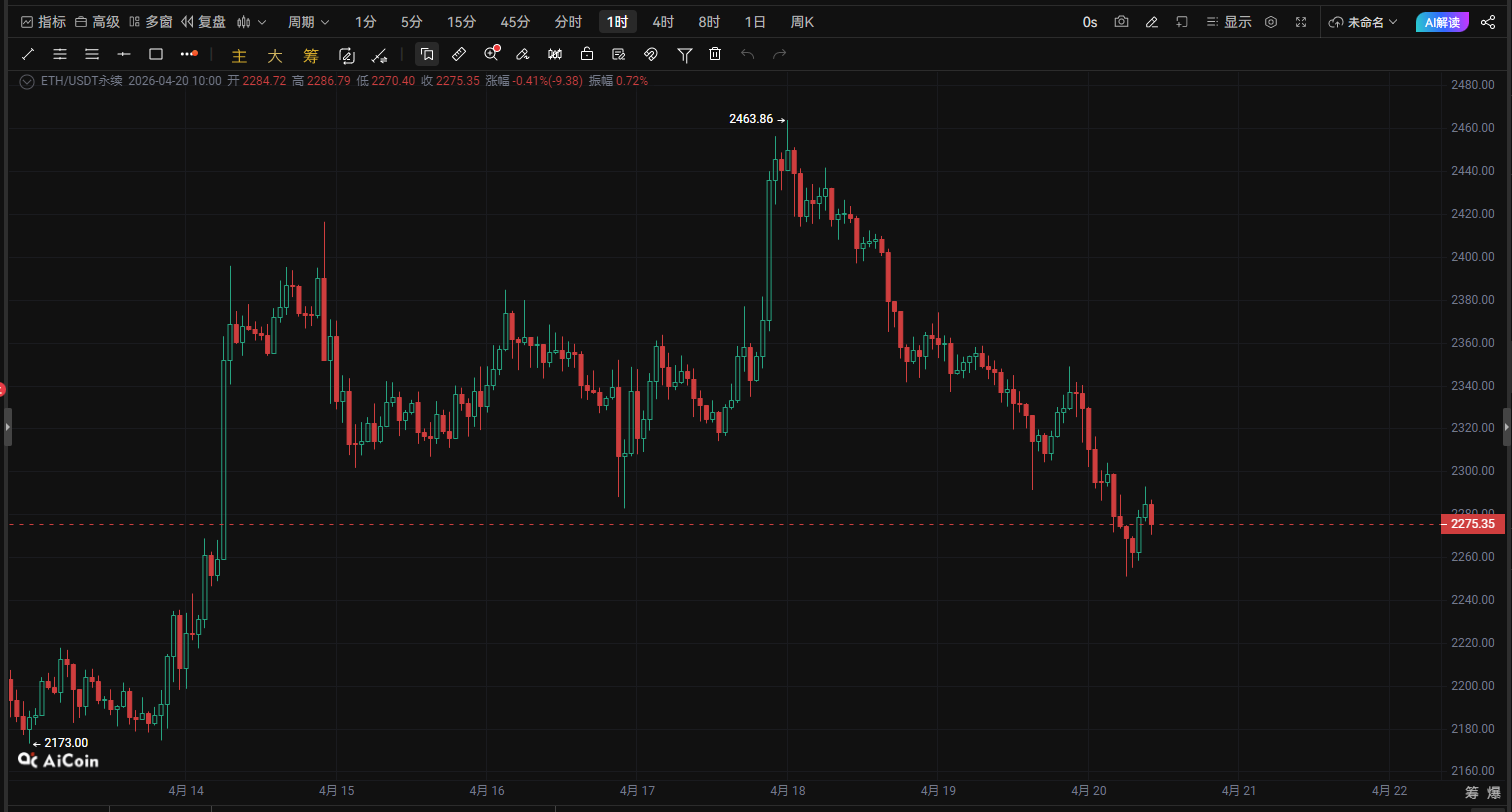Click the 主 indicator shortcut
The width and height of the screenshot is (1512, 812).
[239, 55]
